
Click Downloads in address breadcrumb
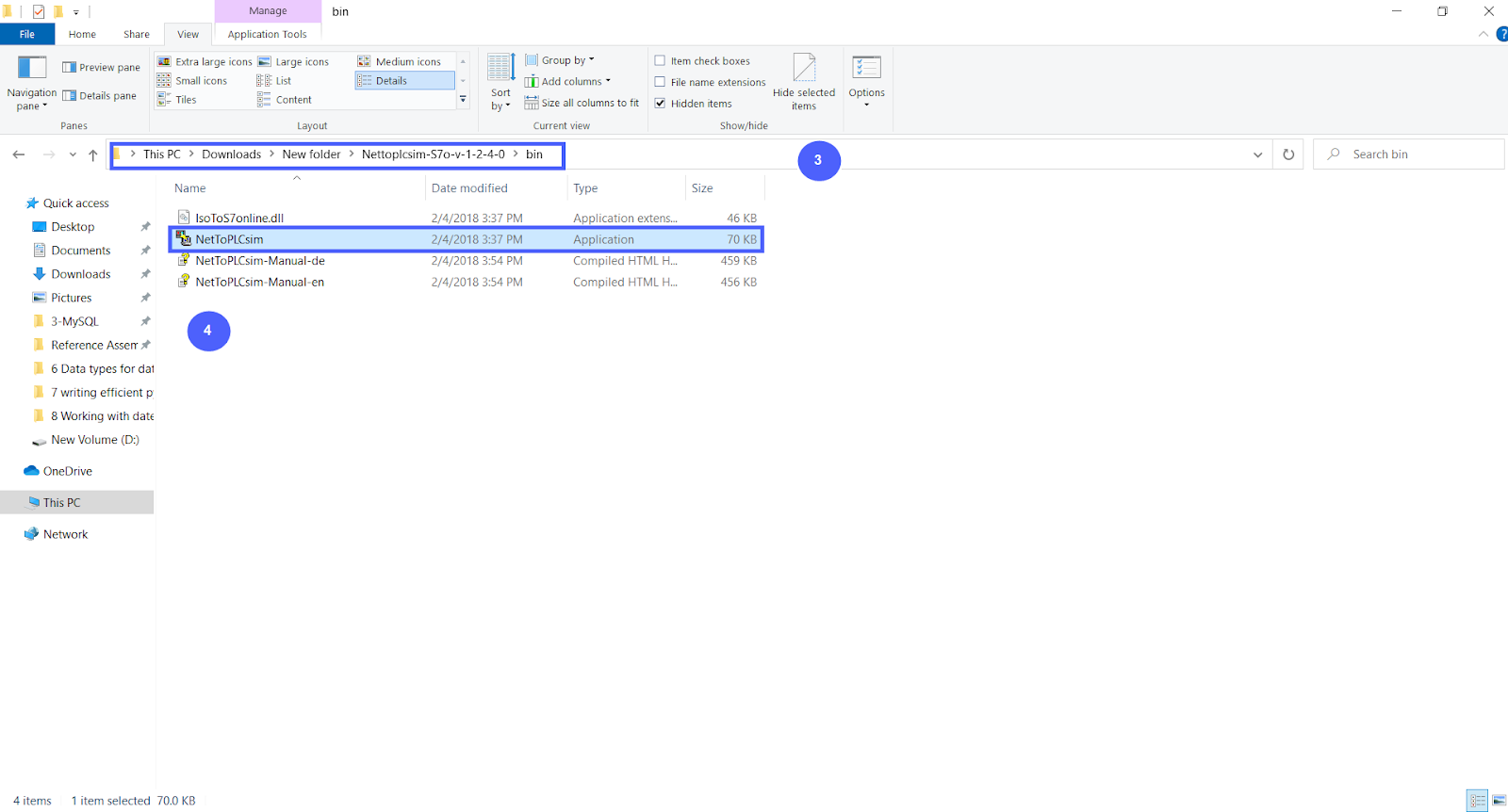231,154
